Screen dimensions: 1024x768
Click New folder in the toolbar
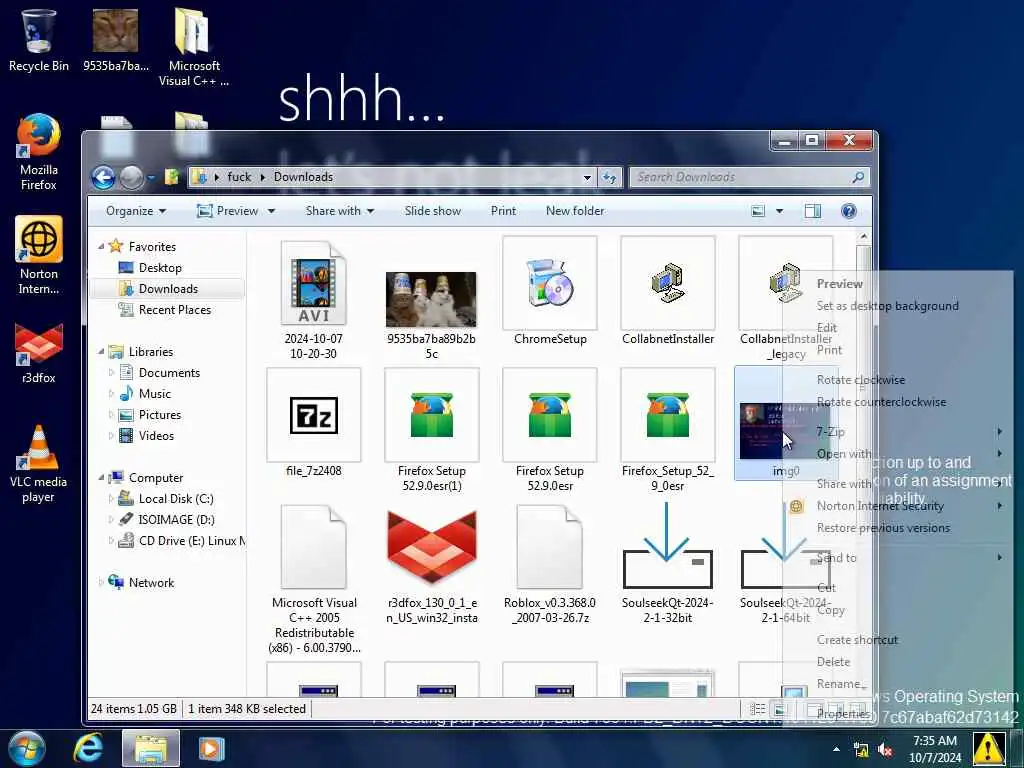575,211
